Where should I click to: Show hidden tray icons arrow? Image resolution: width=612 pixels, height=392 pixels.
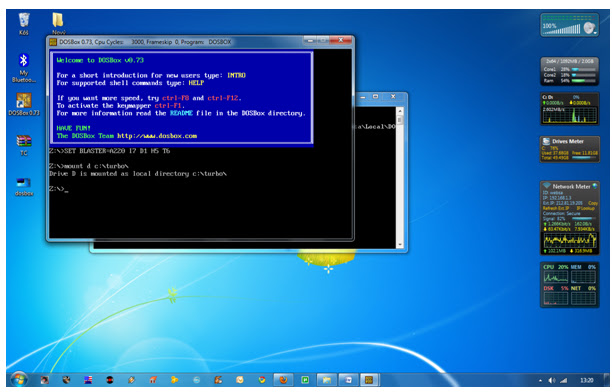[540, 380]
